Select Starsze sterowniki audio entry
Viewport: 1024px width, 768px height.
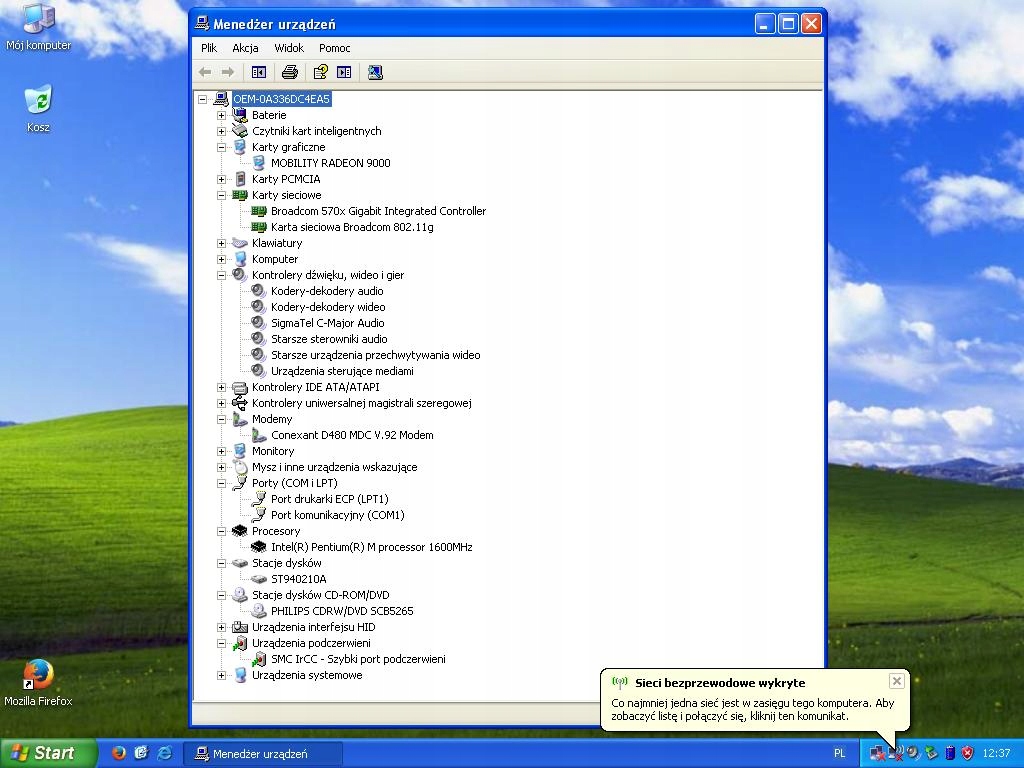(x=329, y=339)
